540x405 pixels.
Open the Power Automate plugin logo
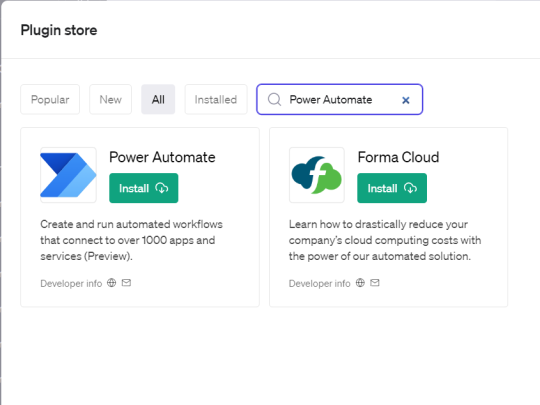click(x=68, y=175)
